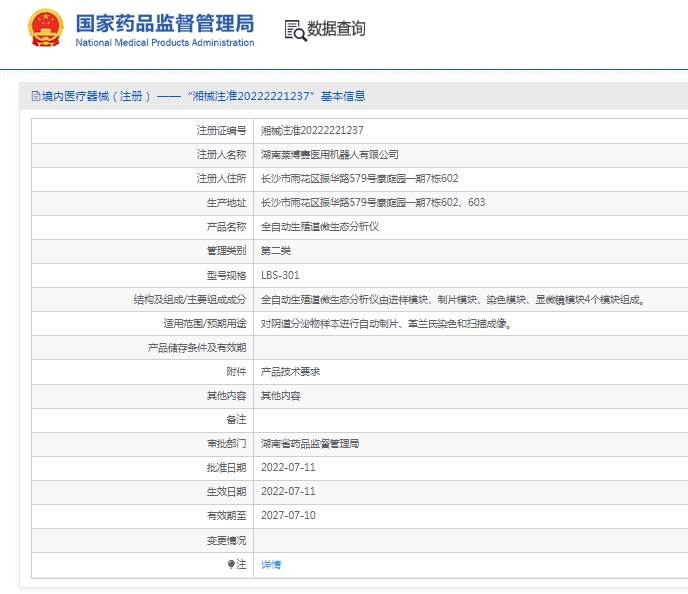Select the 注册证编号 label
This screenshot has width=688, height=594.
click(x=221, y=131)
